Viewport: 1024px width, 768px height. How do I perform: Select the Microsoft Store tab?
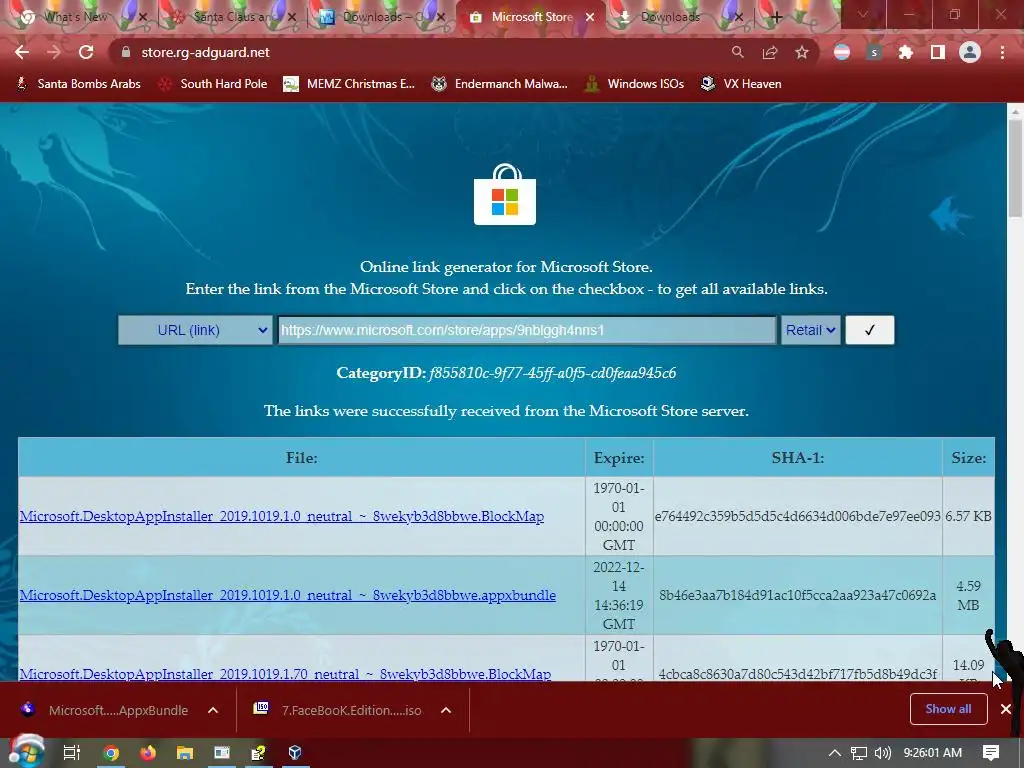coord(532,17)
